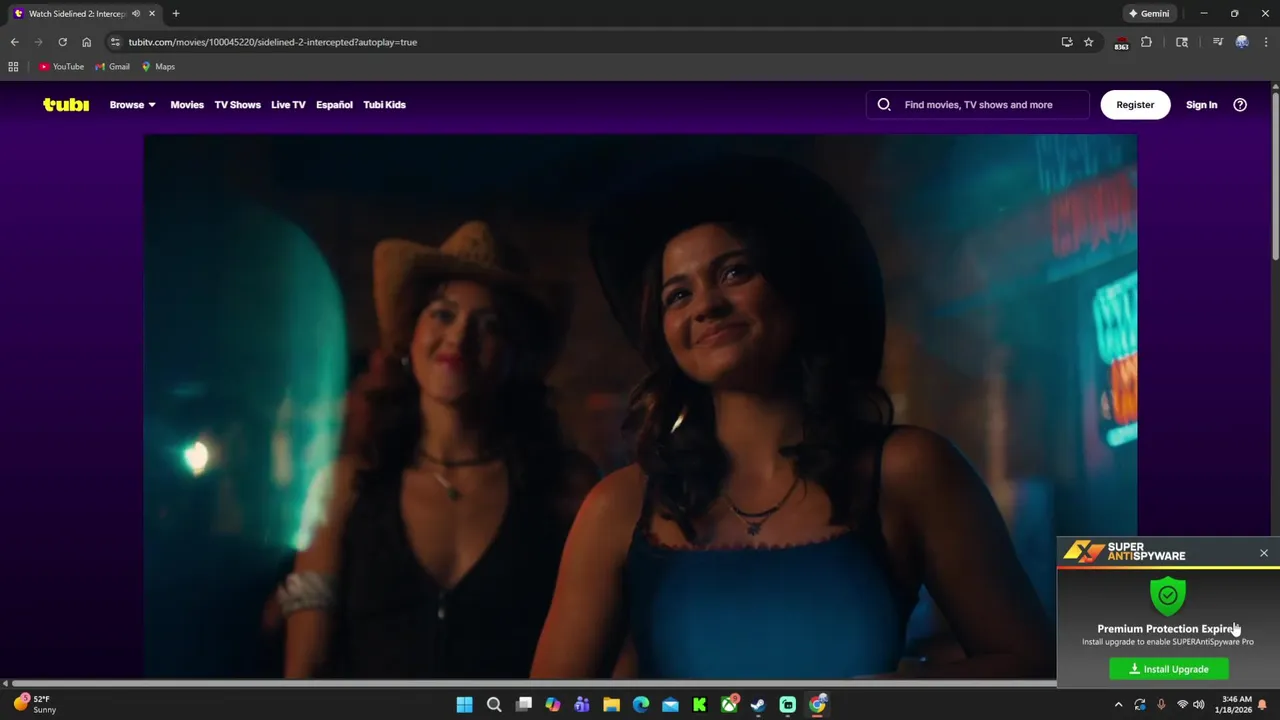Launch Microsoft Edge from taskbar
The width and height of the screenshot is (1280, 720).
(641, 705)
